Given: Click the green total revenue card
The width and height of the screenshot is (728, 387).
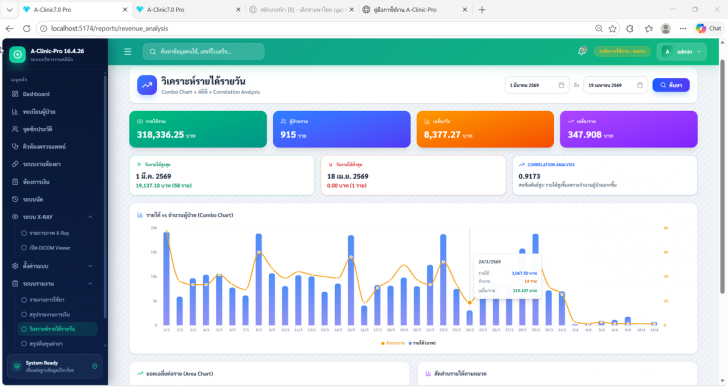Looking at the screenshot, I should [198, 129].
